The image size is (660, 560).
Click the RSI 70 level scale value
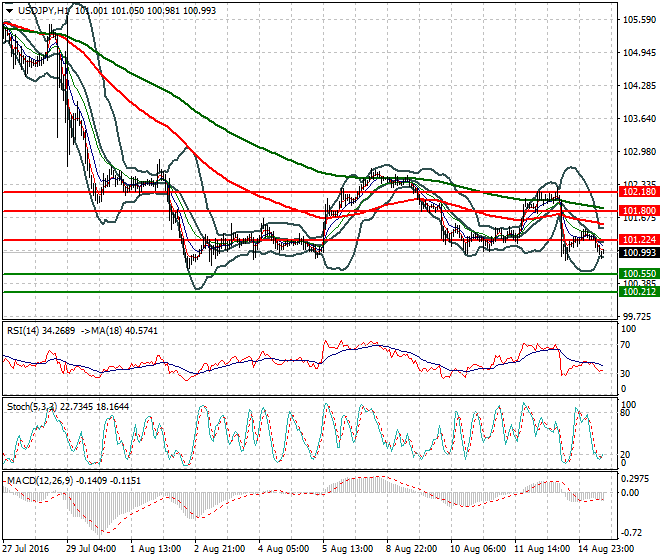tap(628, 345)
